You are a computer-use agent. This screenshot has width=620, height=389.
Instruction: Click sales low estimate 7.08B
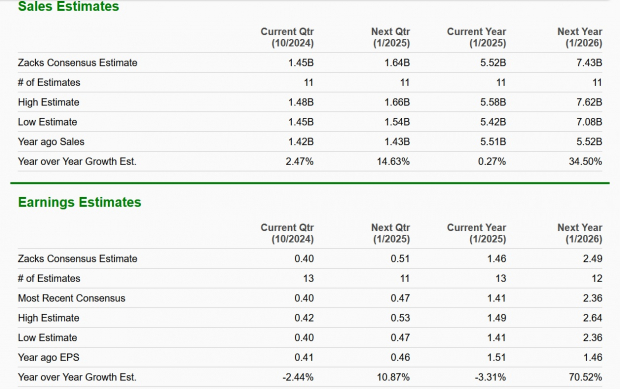589,122
